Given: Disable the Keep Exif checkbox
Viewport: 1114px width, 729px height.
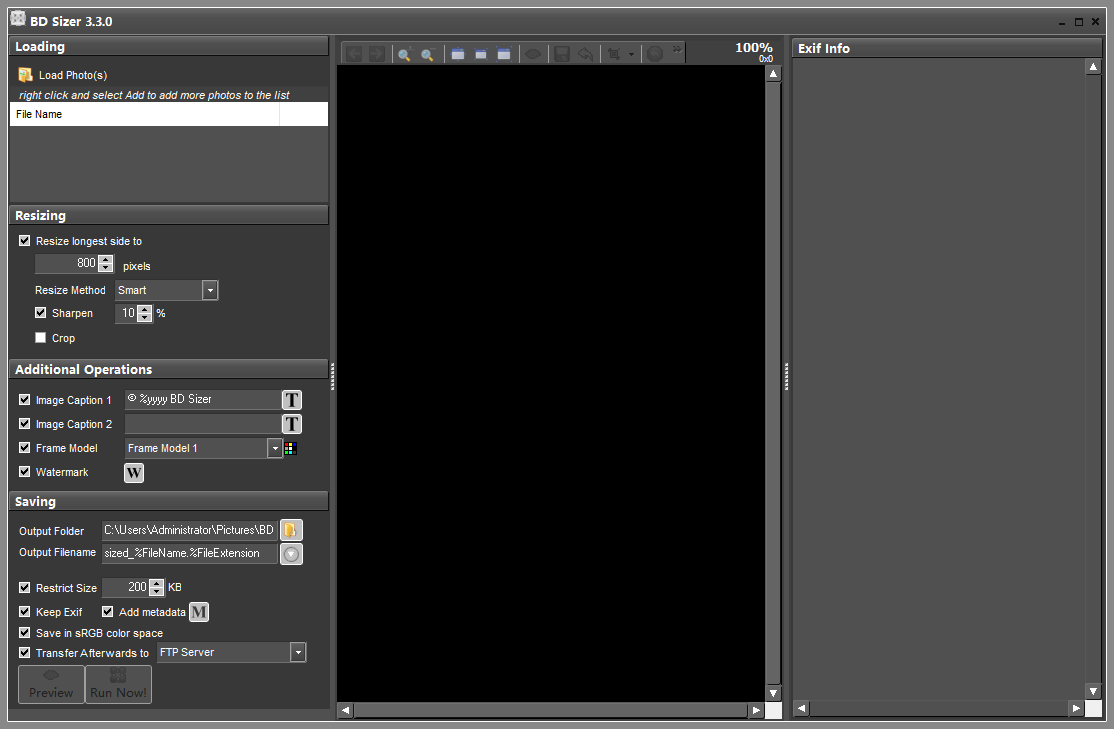Looking at the screenshot, I should tap(25, 612).
